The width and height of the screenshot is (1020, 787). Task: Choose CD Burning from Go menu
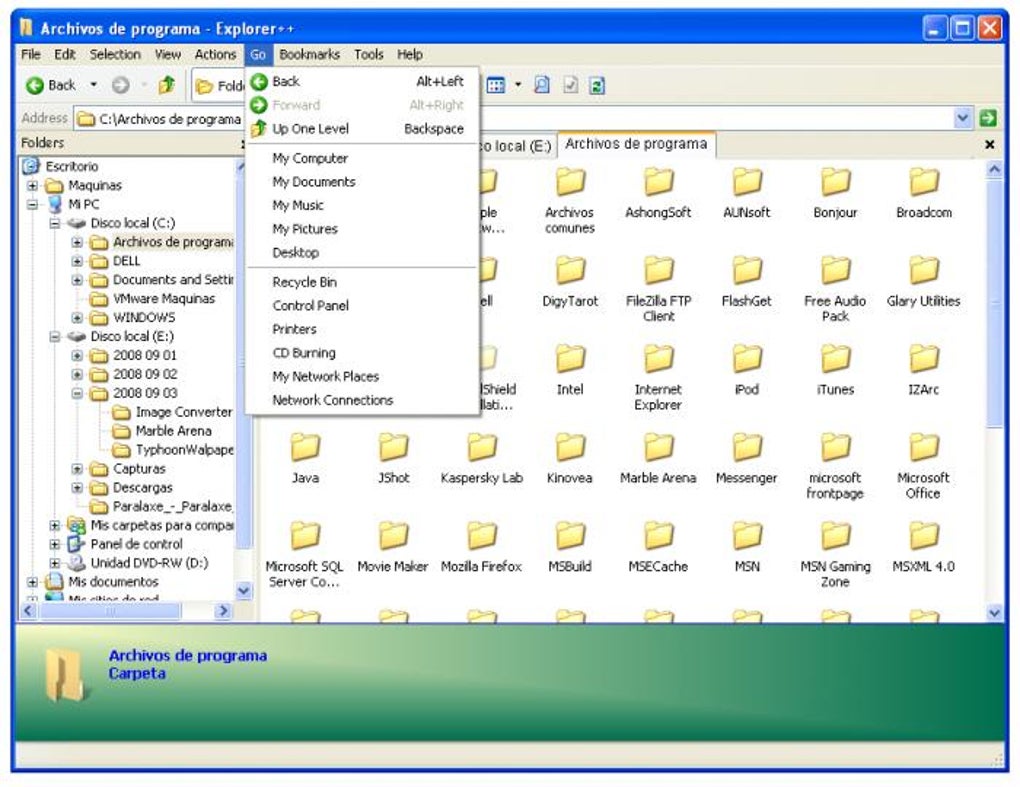coord(362,353)
